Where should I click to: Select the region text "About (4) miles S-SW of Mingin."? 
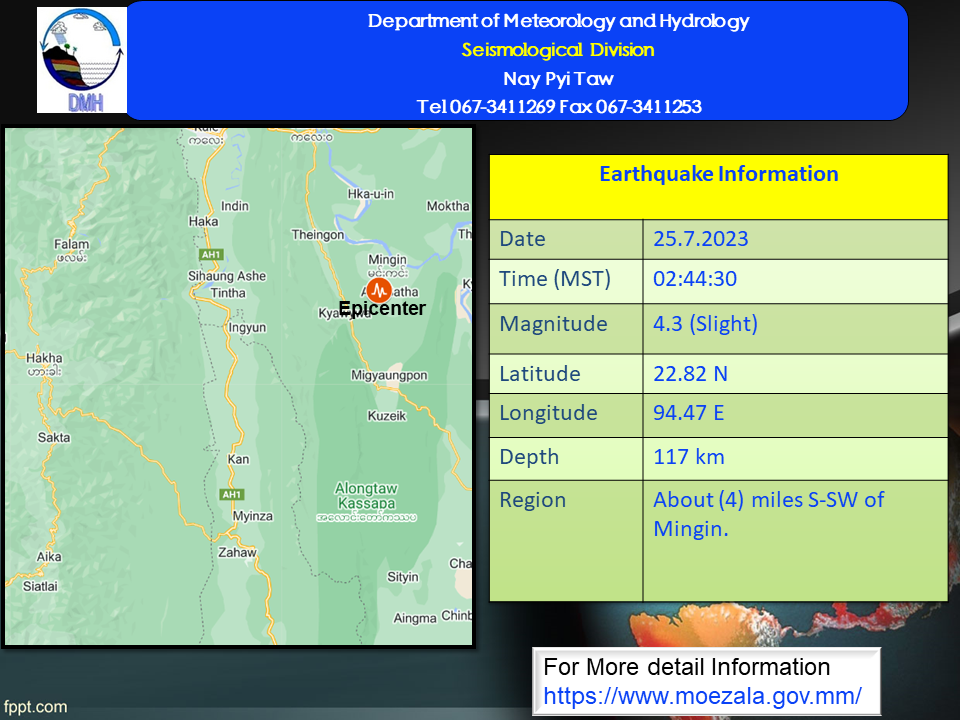point(768,514)
